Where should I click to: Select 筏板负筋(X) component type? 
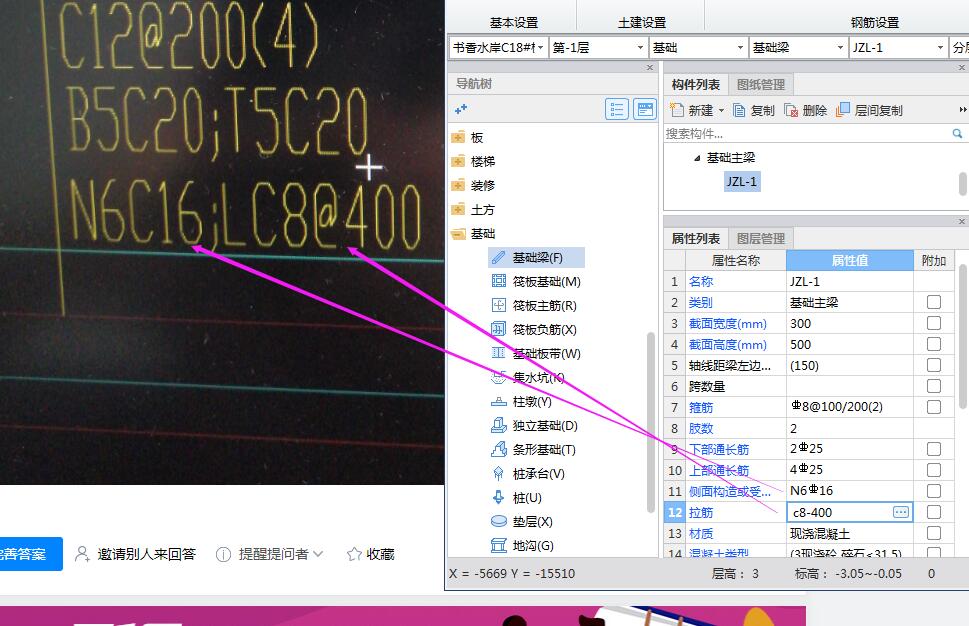click(534, 330)
